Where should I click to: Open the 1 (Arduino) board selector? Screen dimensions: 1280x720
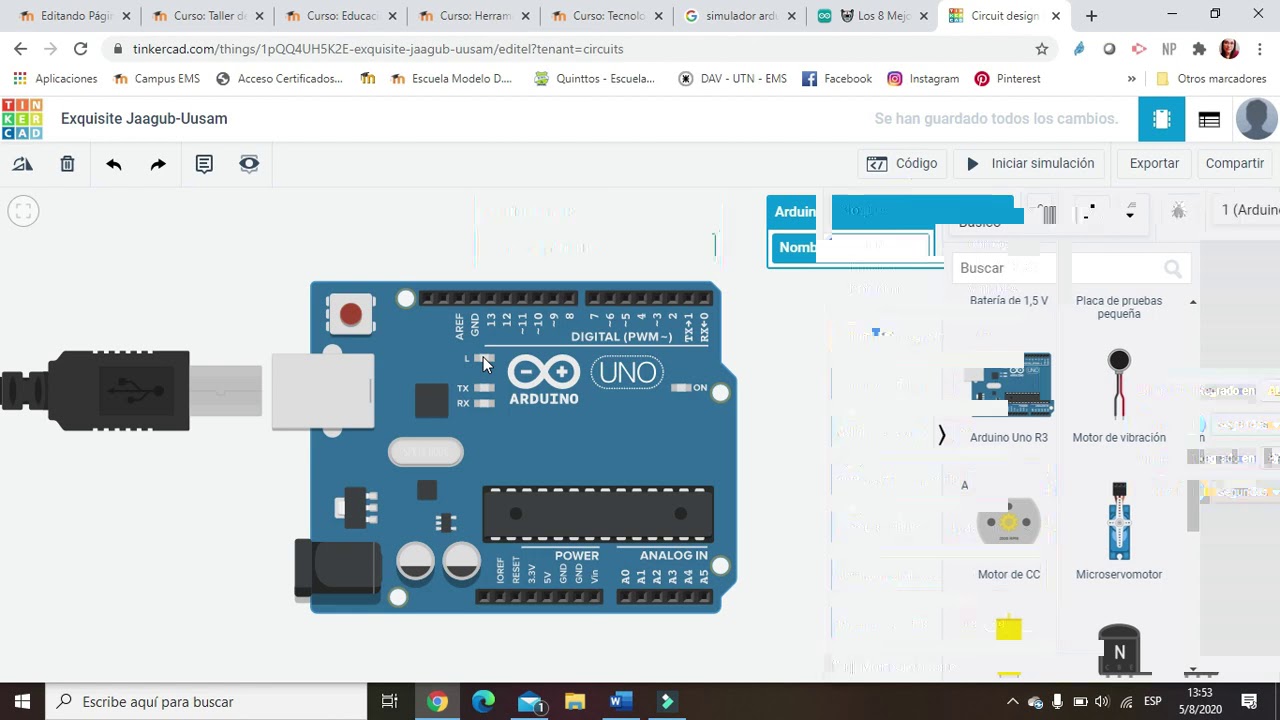tap(1244, 210)
